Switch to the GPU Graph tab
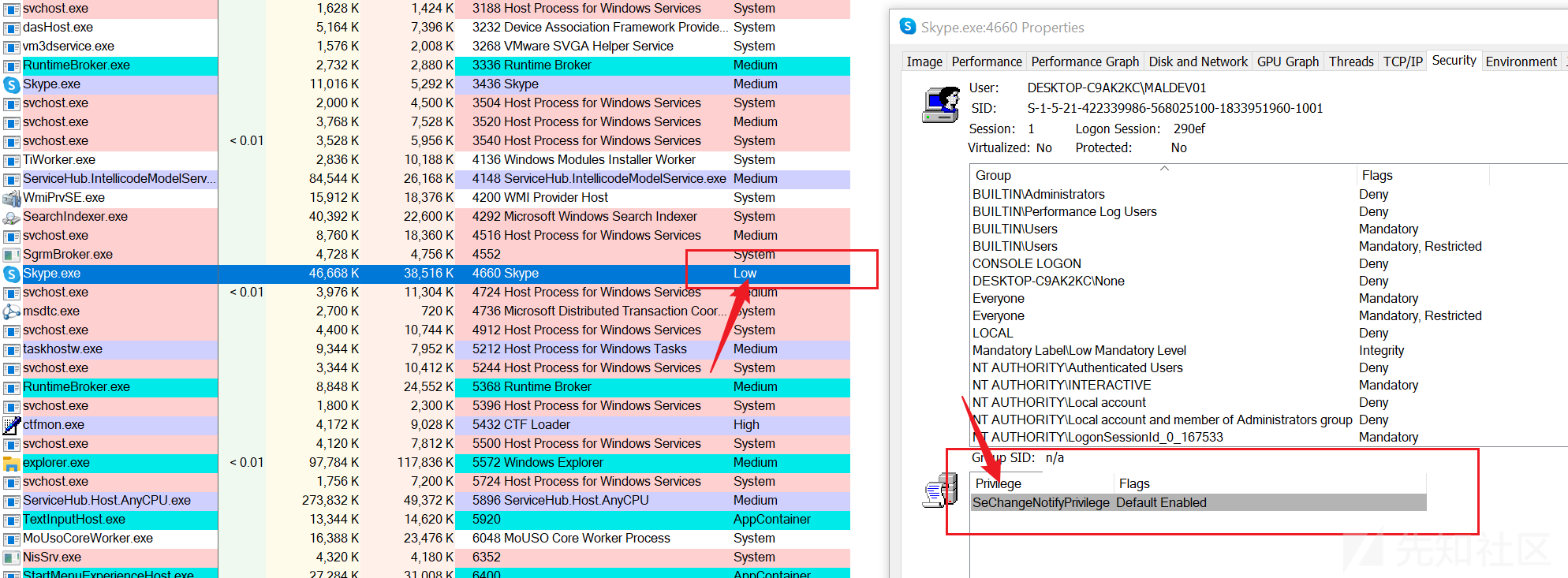The image size is (1568, 578). click(1288, 62)
